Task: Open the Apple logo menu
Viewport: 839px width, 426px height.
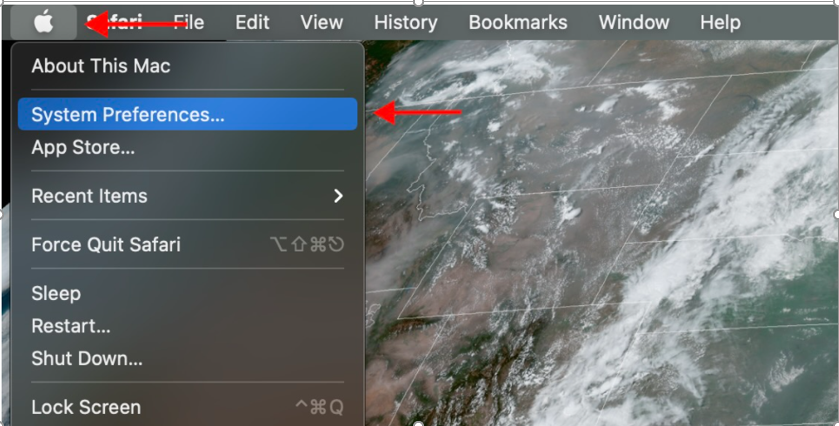Action: tap(43, 22)
